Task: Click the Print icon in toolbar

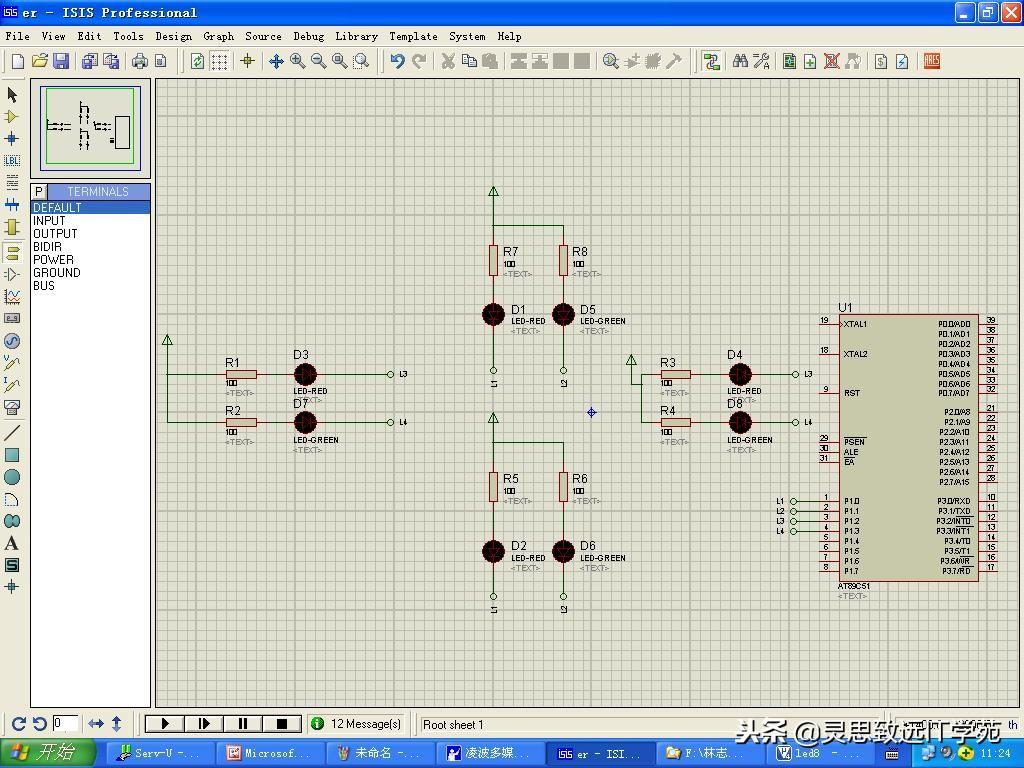Action: pos(139,61)
